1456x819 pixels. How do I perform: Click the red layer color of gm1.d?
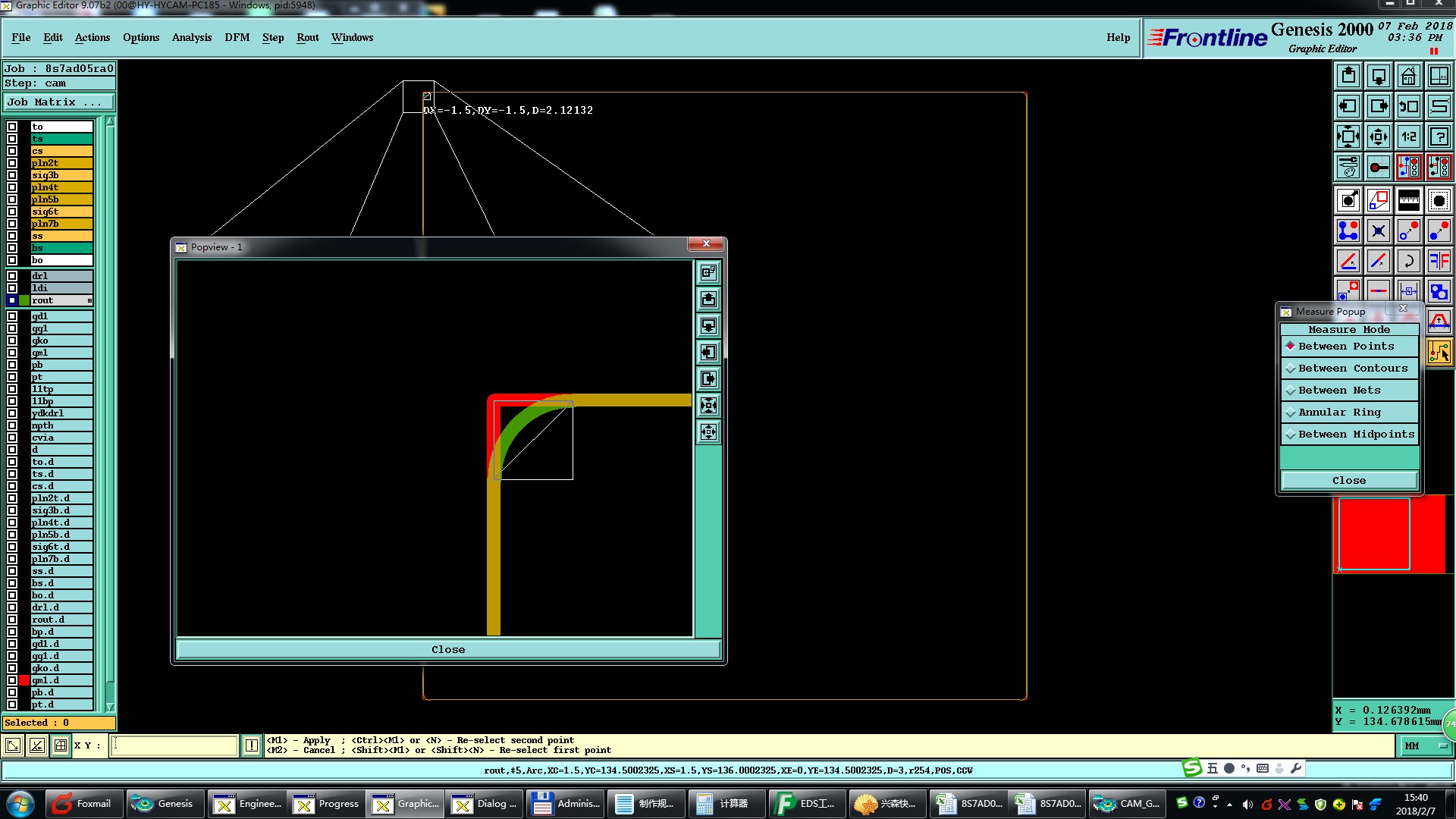[24, 680]
